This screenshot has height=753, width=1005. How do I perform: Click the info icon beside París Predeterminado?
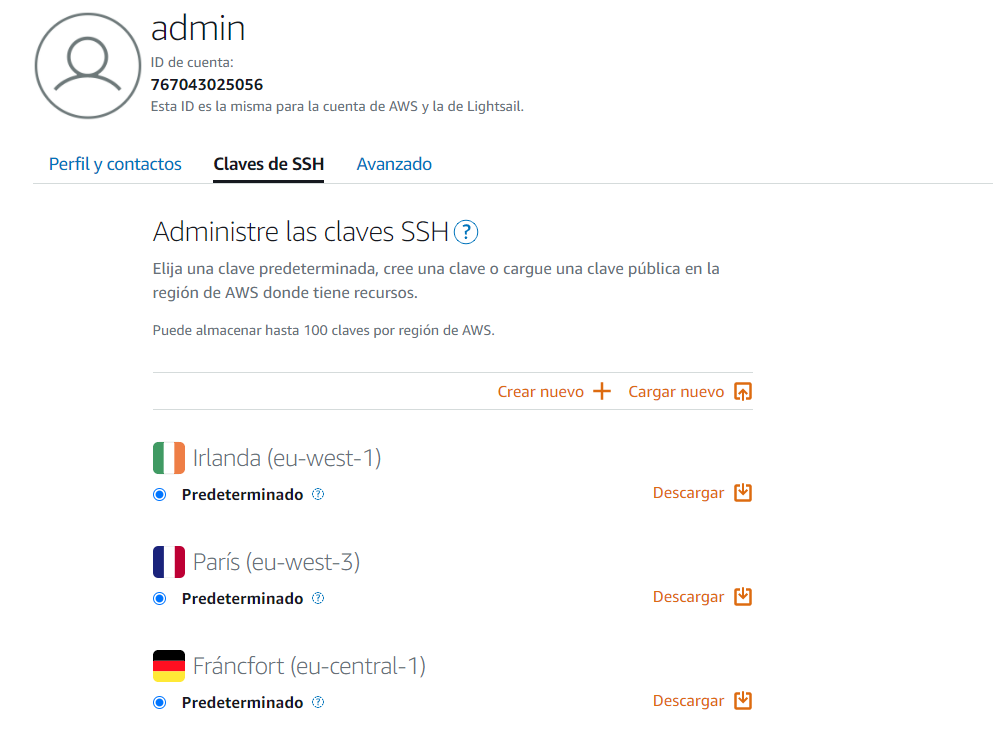(x=318, y=598)
